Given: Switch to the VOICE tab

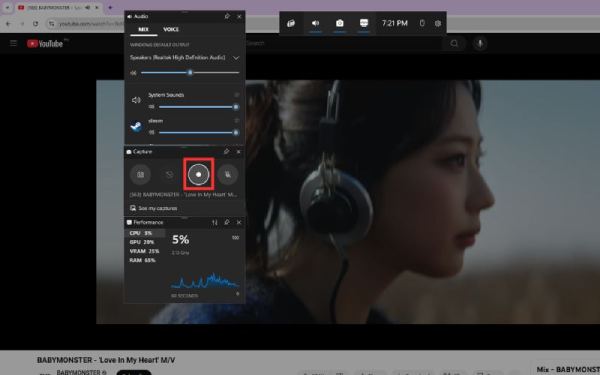Looking at the screenshot, I should pyautogui.click(x=171, y=29).
